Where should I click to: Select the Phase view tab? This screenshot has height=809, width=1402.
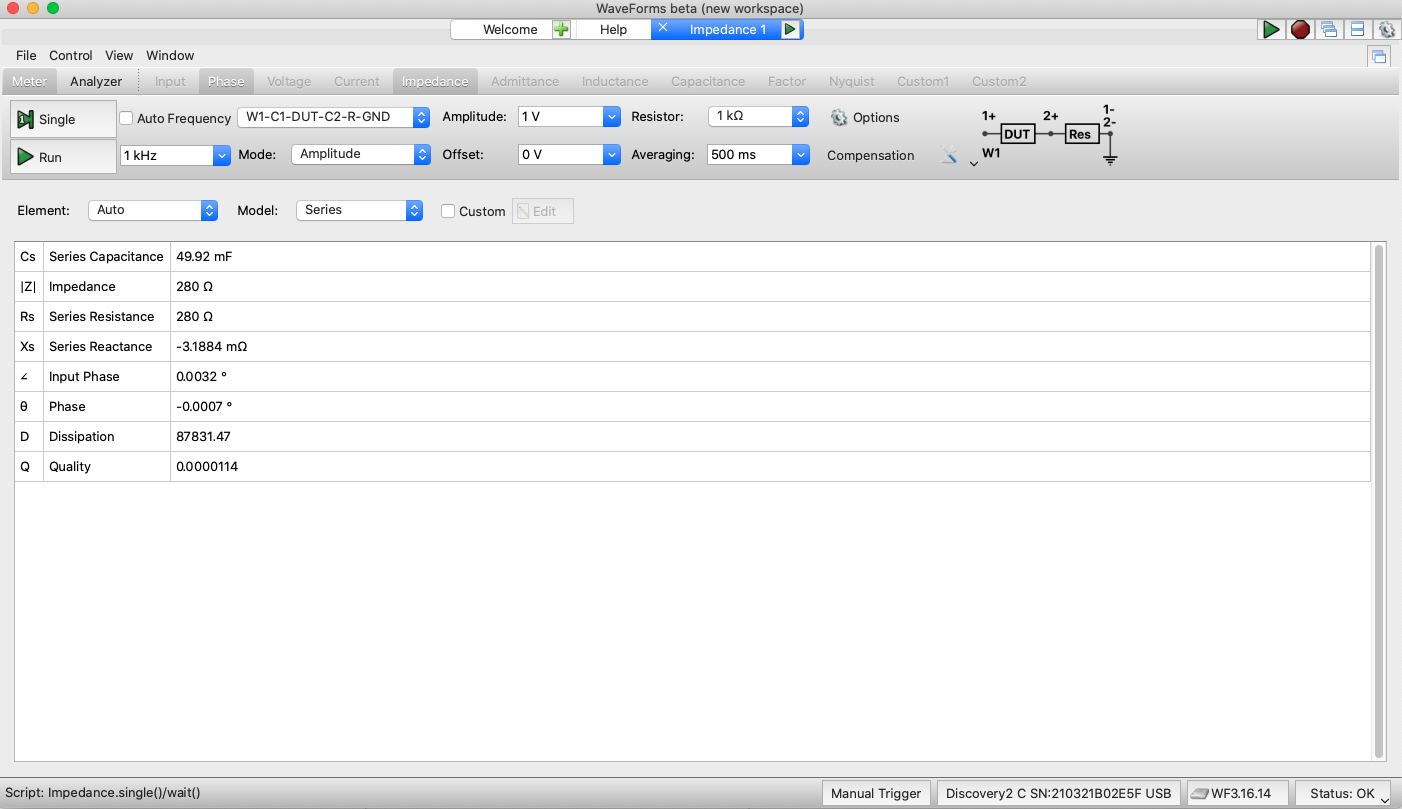226,82
